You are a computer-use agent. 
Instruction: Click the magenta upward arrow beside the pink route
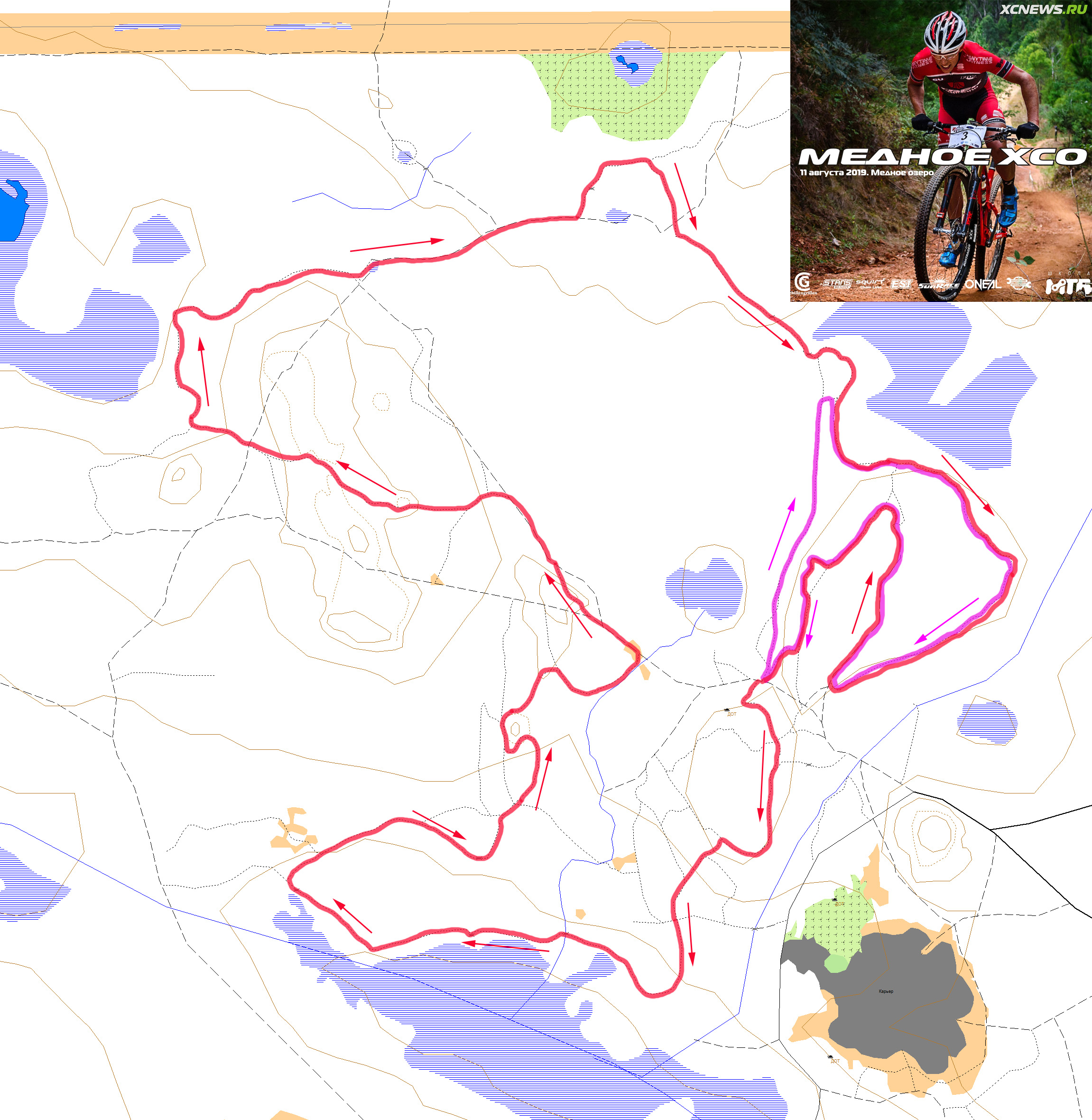782,533
